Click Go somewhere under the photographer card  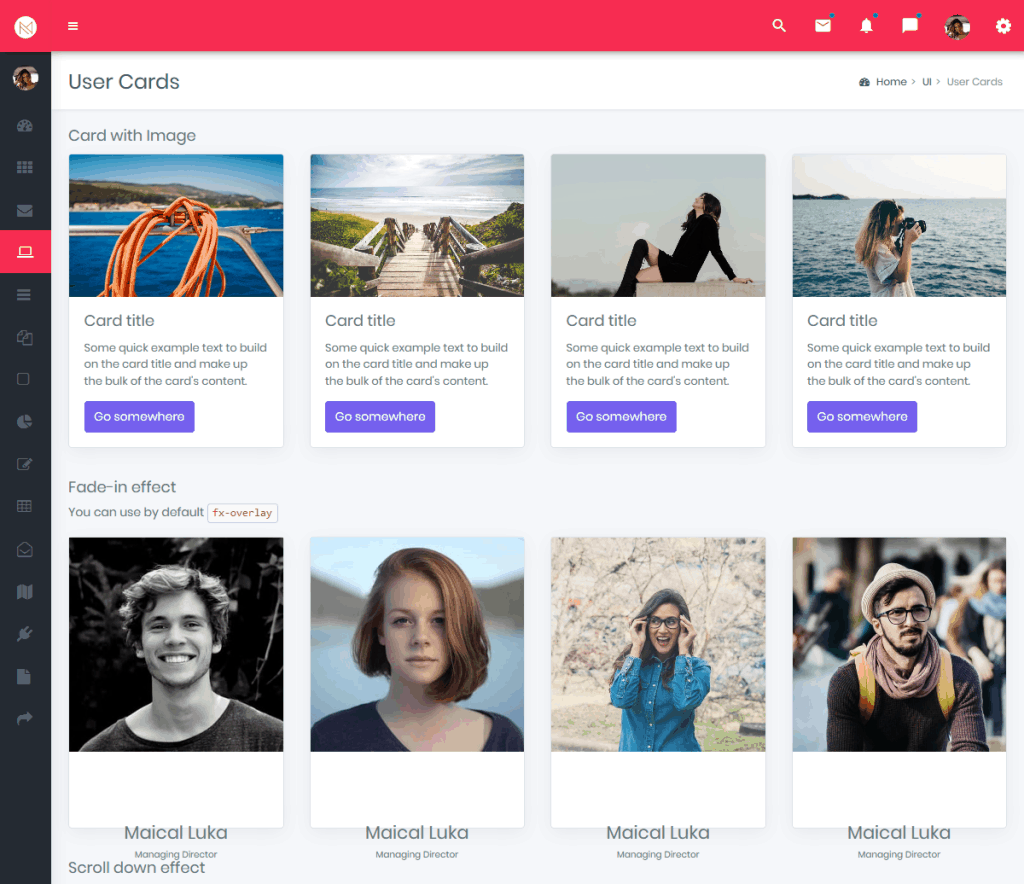pyautogui.click(x=861, y=416)
